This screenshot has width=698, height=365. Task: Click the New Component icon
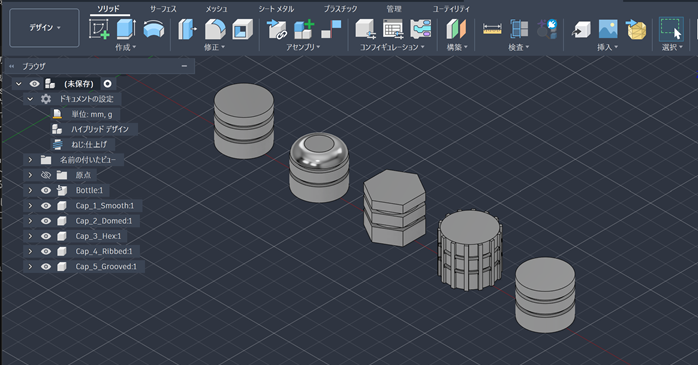(304, 29)
